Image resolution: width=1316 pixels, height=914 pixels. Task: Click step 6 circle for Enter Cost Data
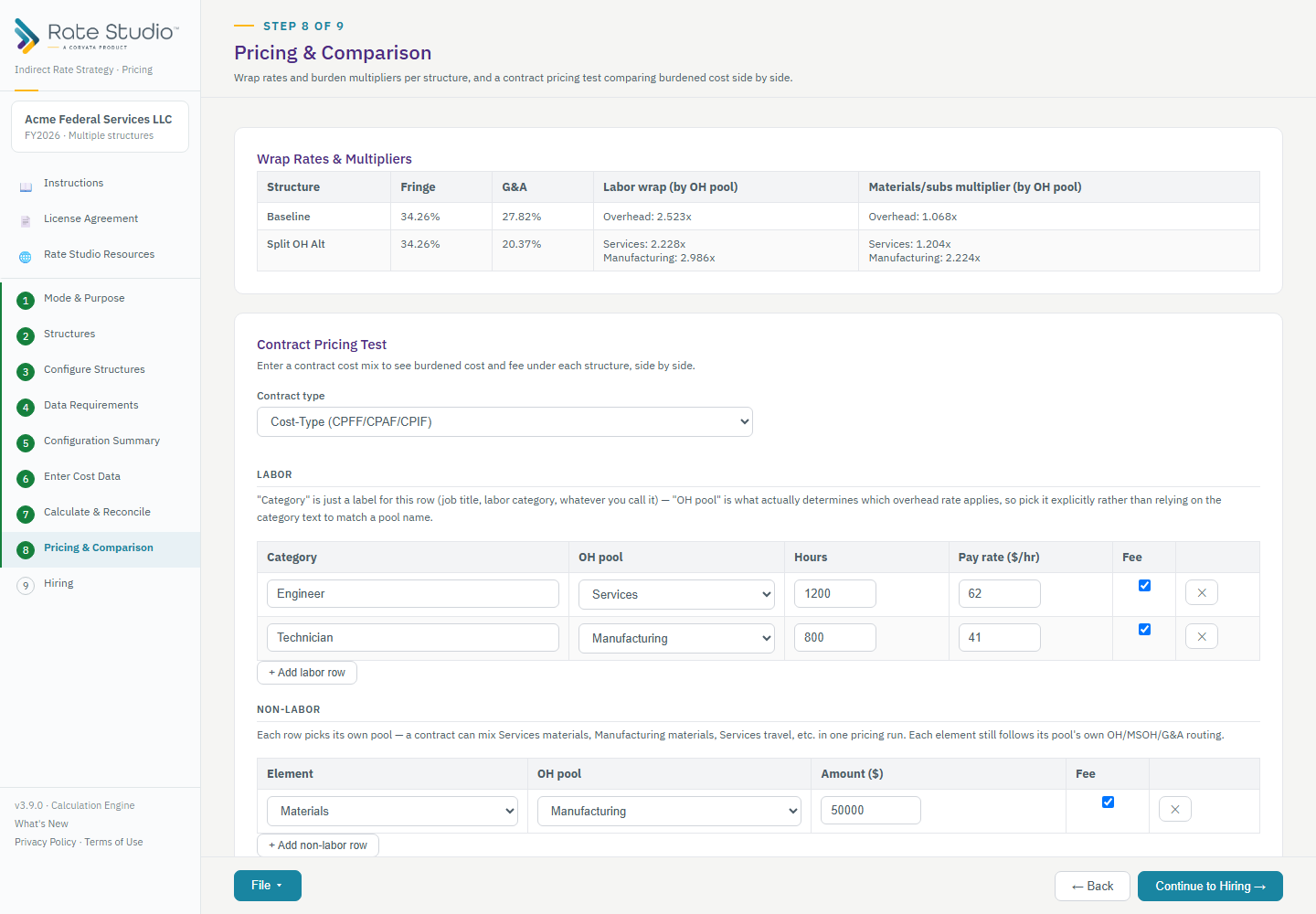26,479
